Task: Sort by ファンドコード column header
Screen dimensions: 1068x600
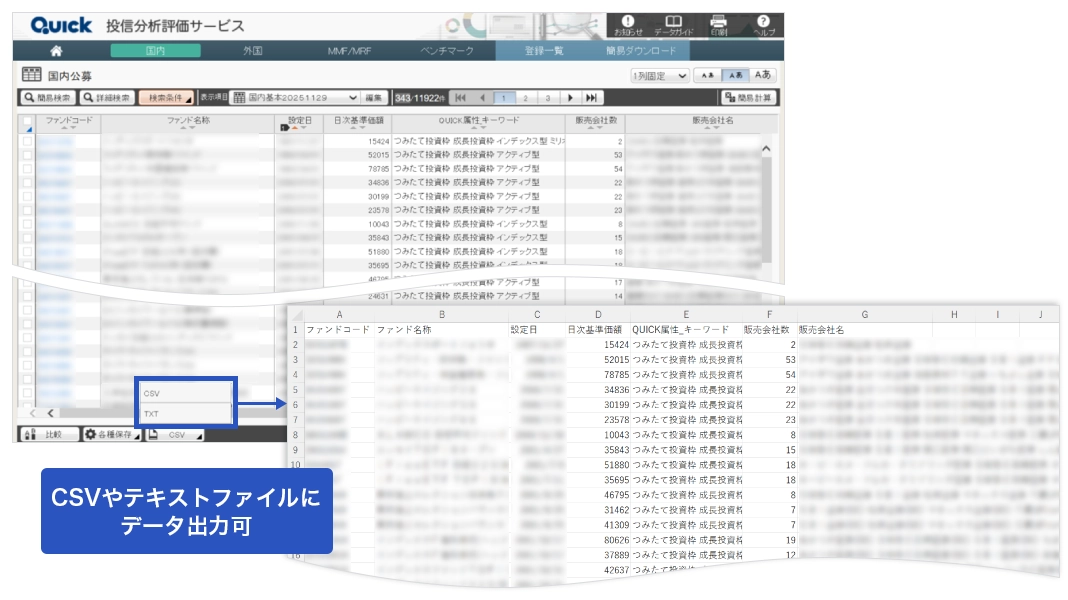Action: click(69, 123)
